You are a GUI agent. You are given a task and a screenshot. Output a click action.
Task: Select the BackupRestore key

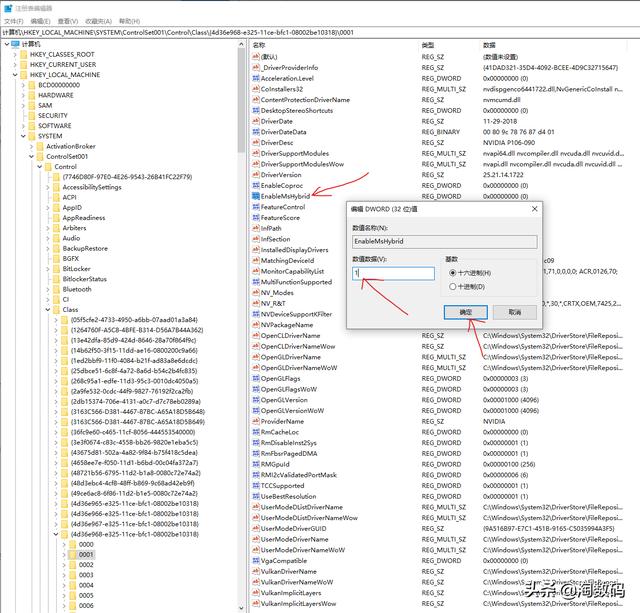pos(85,248)
